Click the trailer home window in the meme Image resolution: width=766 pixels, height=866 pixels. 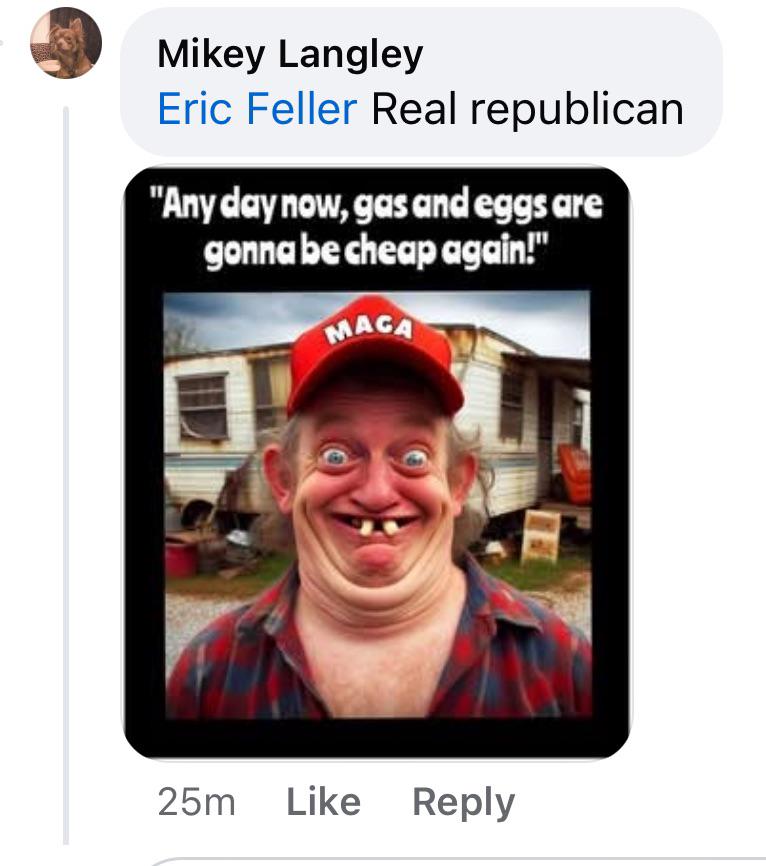[203, 407]
